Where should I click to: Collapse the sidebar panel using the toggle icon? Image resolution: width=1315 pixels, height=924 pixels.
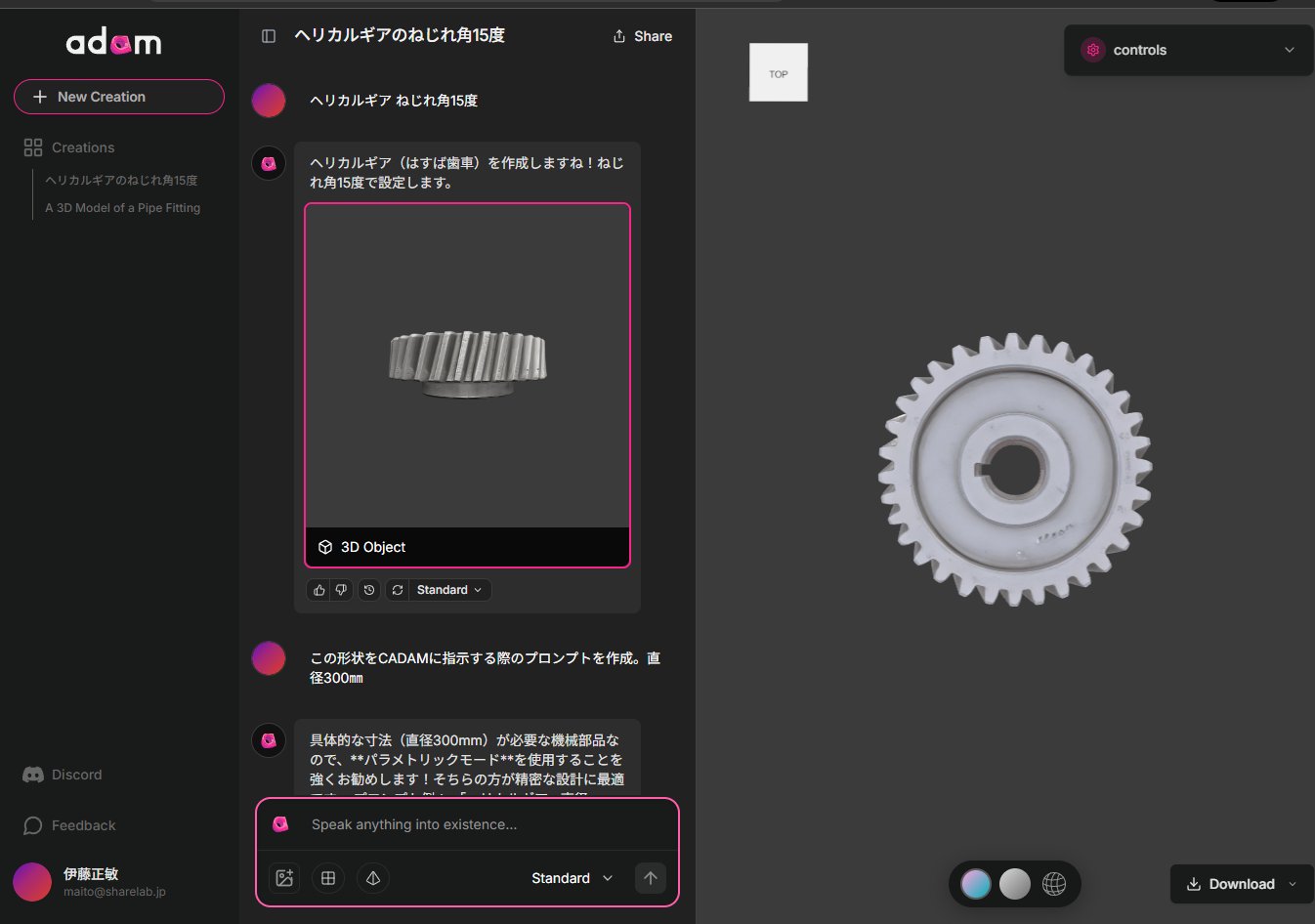269,36
